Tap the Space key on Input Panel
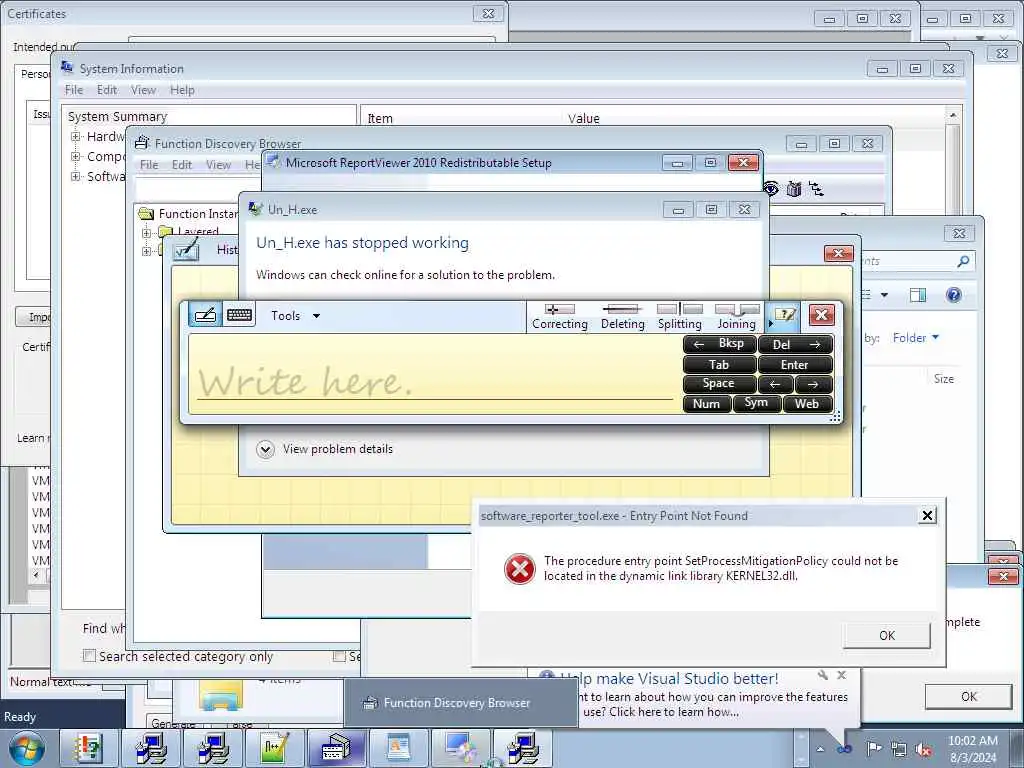This screenshot has width=1024, height=768. coord(719,384)
